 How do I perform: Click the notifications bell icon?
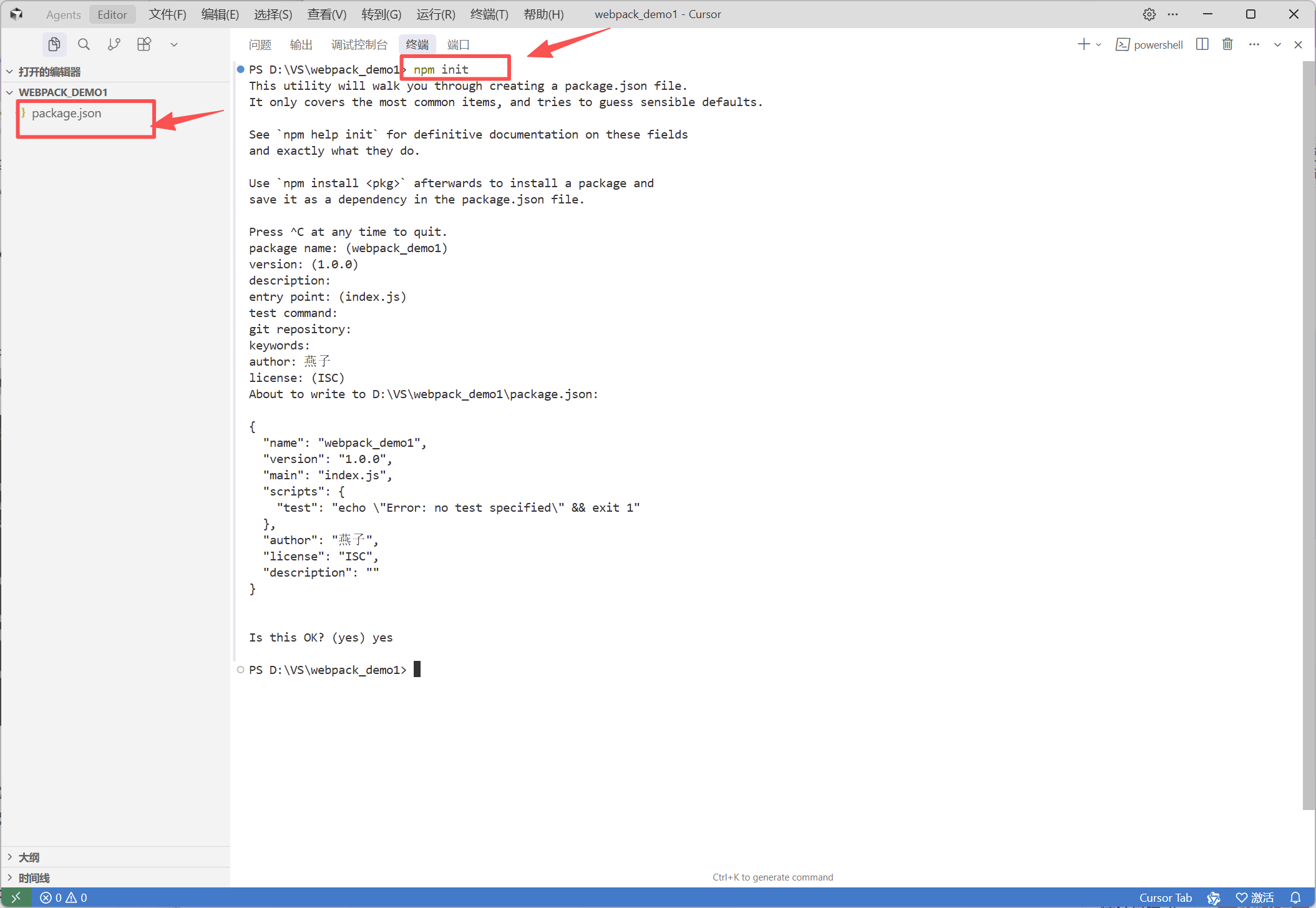tap(1295, 897)
